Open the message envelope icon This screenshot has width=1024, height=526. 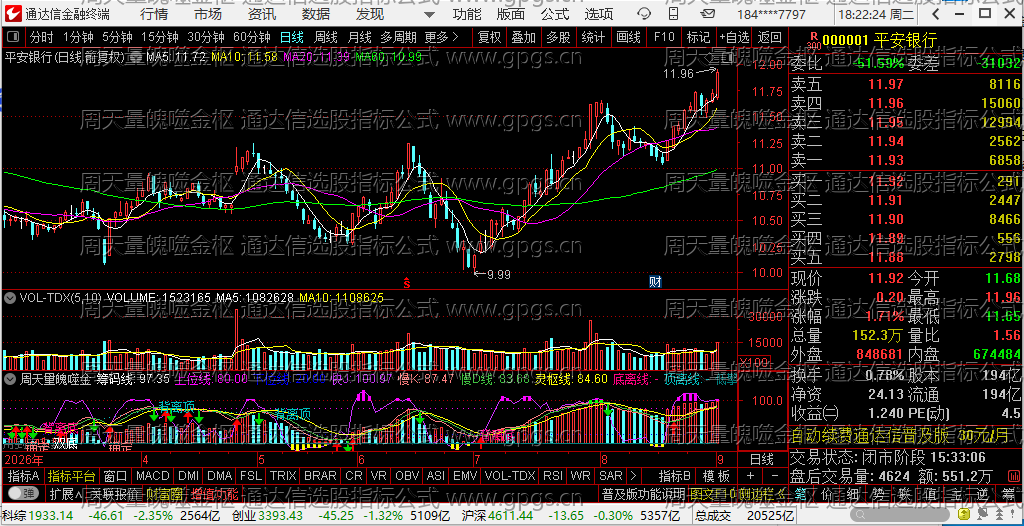(707, 14)
